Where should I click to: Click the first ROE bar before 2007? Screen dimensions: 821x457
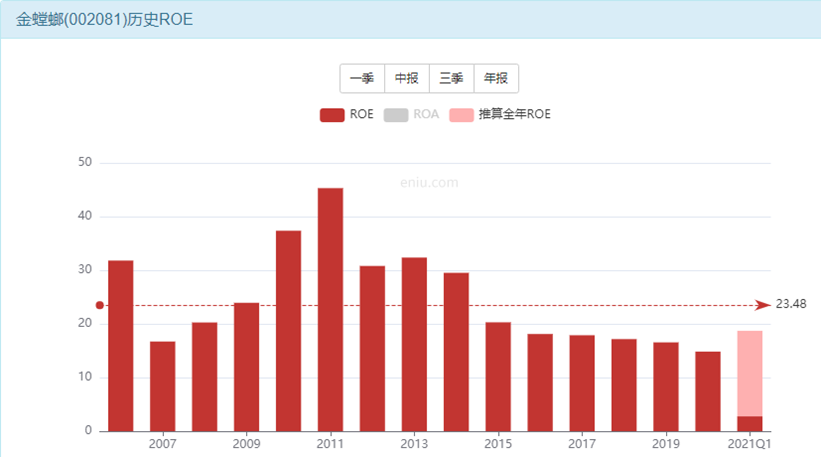[120, 346]
